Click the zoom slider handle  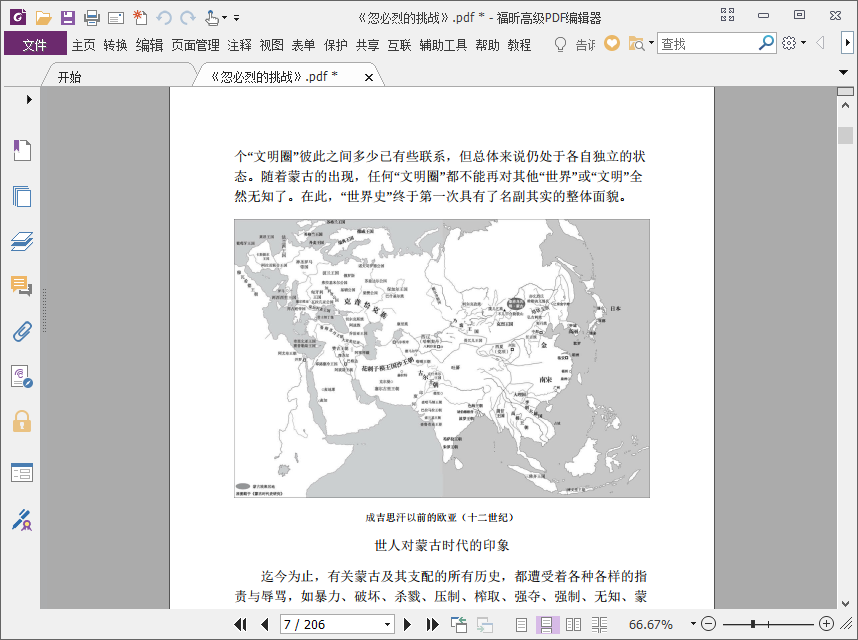[x=753, y=624]
